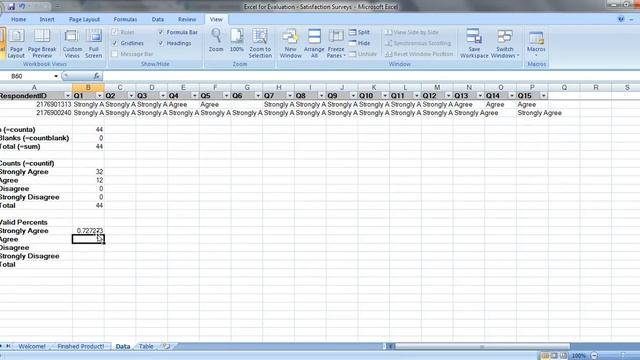This screenshot has height=360, width=640.
Task: Click the Save icon in quick access toolbar
Action: pyautogui.click(x=11, y=7)
